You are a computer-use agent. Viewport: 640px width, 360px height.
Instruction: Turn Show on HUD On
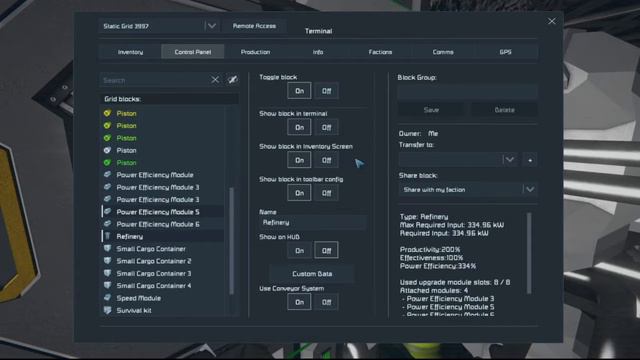pos(299,250)
